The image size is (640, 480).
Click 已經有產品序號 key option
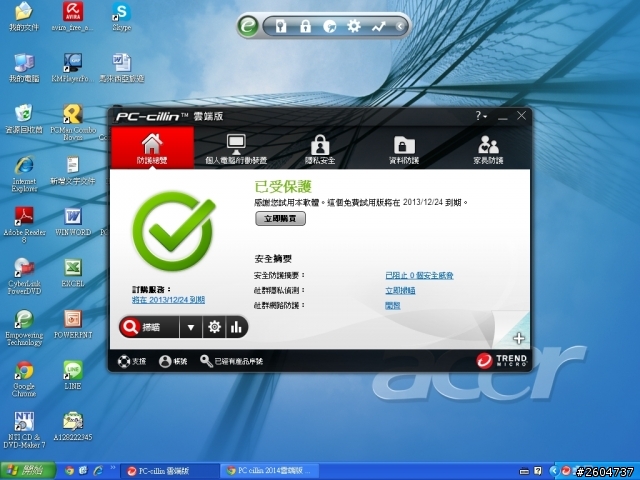(x=231, y=361)
